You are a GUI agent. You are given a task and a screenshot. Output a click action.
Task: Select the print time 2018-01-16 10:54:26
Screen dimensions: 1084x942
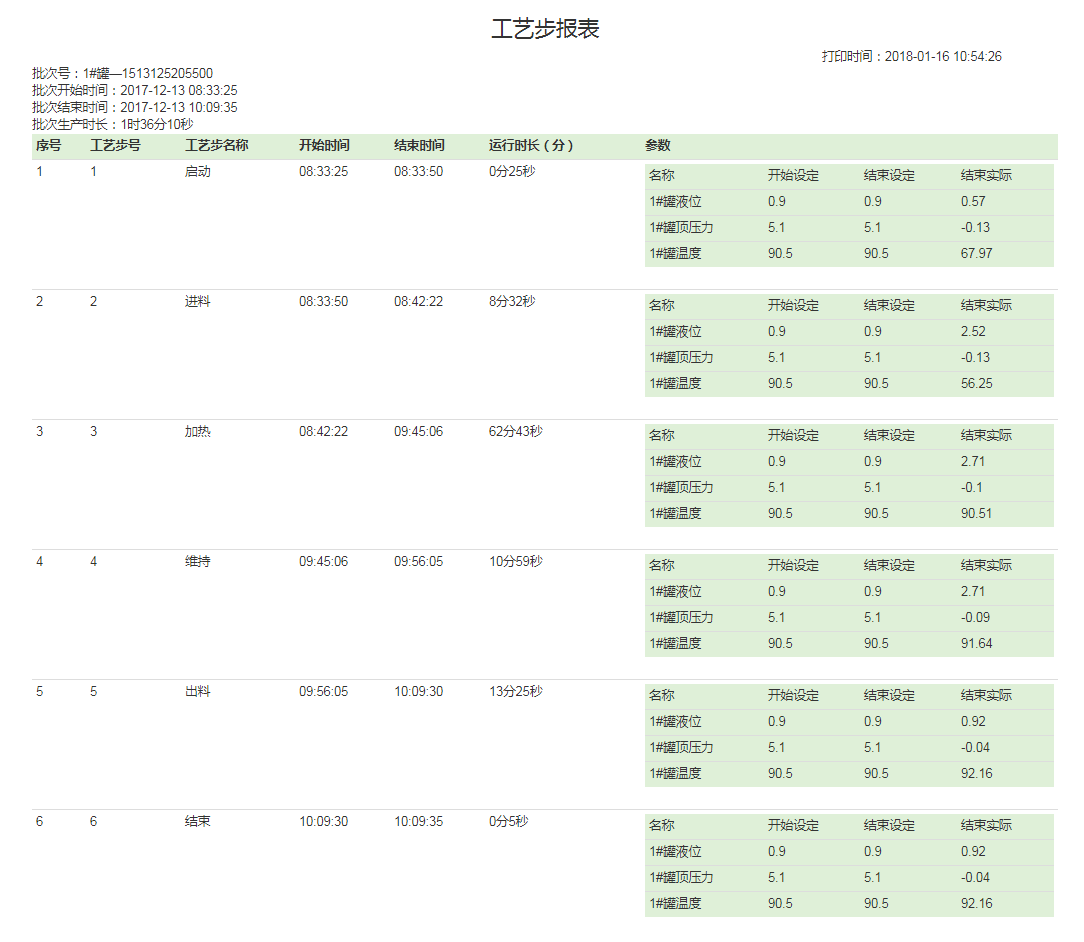942,57
